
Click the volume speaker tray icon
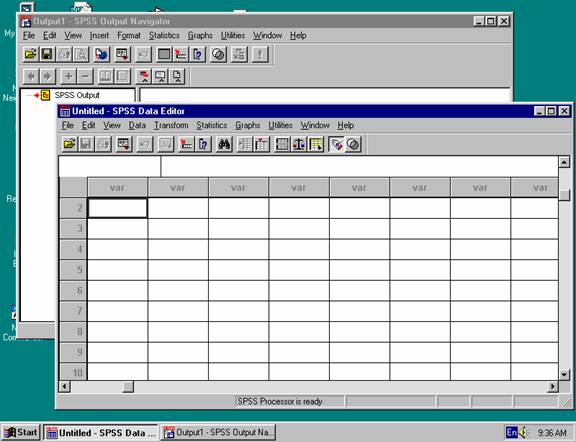(x=523, y=432)
